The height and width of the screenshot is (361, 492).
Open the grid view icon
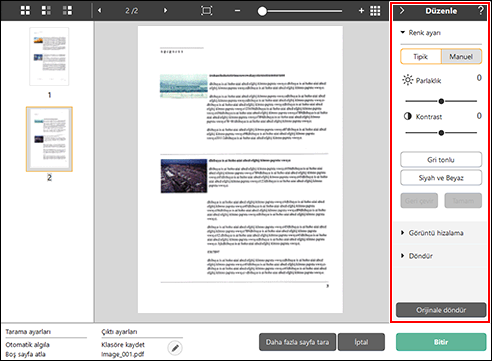pos(375,11)
